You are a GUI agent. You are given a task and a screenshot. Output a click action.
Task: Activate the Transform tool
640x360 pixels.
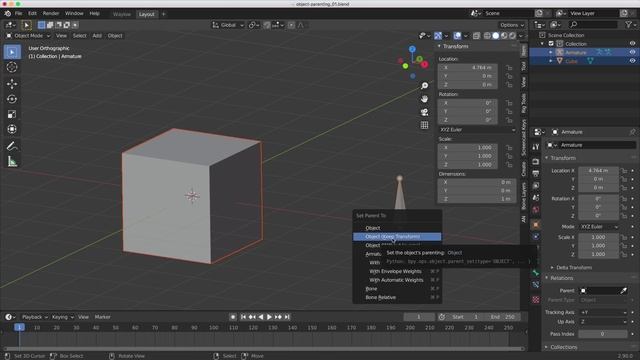click(x=12, y=129)
